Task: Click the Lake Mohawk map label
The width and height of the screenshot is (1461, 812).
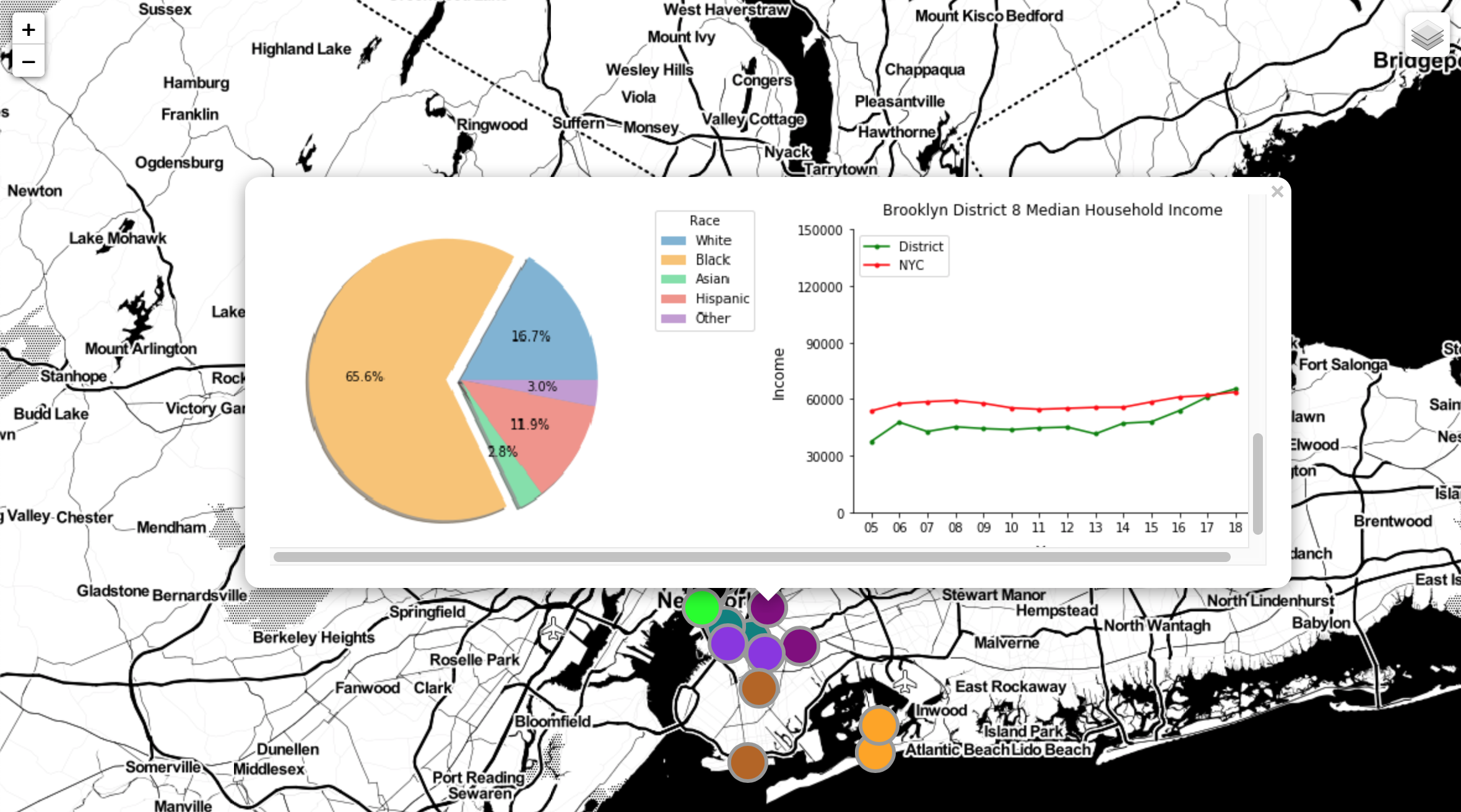Action: 118,238
